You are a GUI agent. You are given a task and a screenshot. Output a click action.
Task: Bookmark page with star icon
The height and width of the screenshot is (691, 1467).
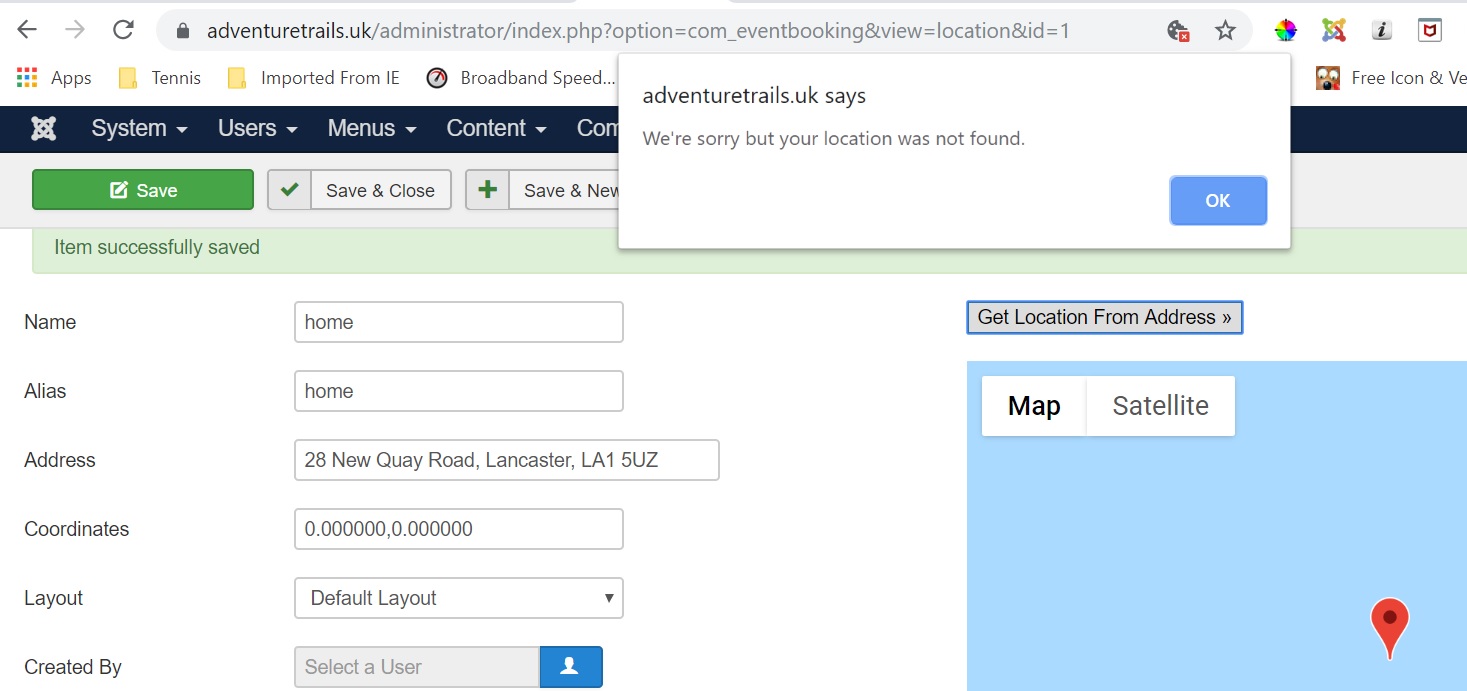coord(1225,31)
